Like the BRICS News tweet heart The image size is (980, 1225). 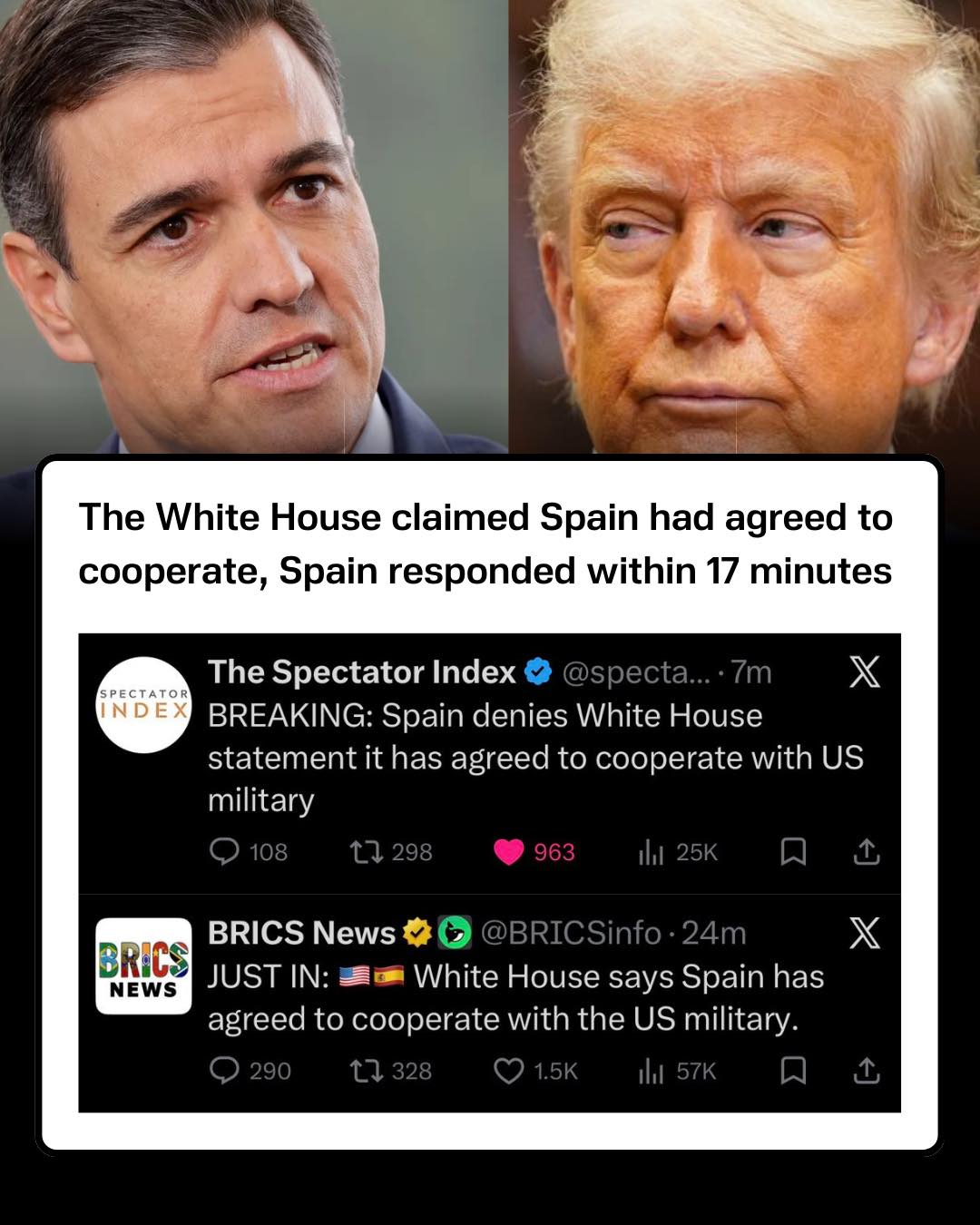[509, 1071]
